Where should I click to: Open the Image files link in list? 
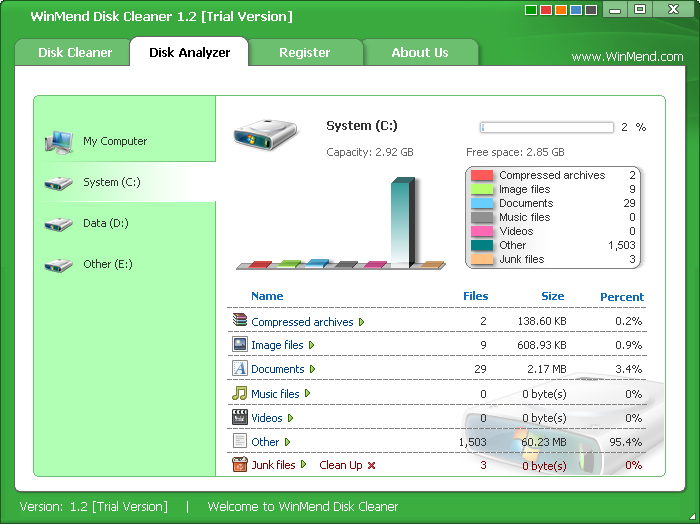(277, 345)
